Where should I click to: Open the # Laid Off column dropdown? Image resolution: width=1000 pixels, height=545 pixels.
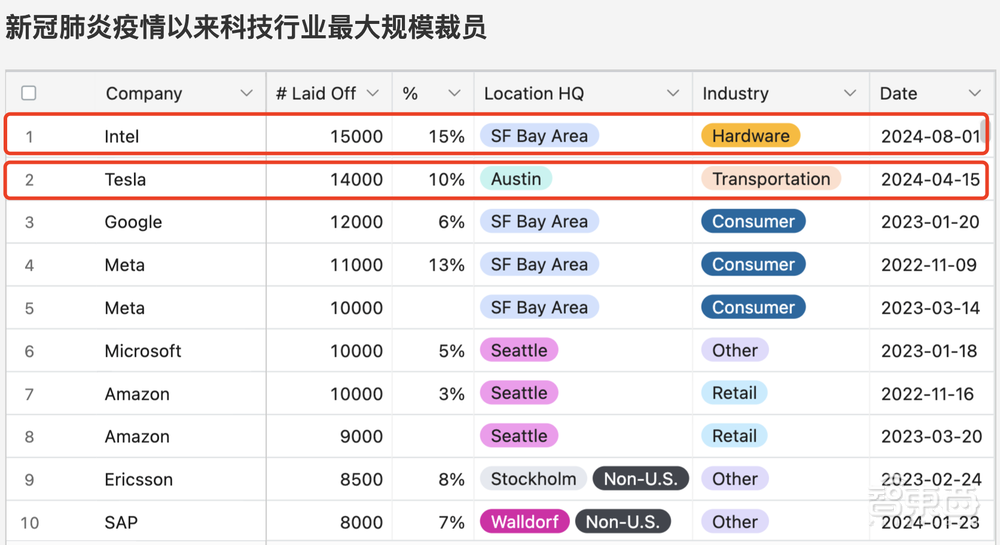click(x=373, y=93)
